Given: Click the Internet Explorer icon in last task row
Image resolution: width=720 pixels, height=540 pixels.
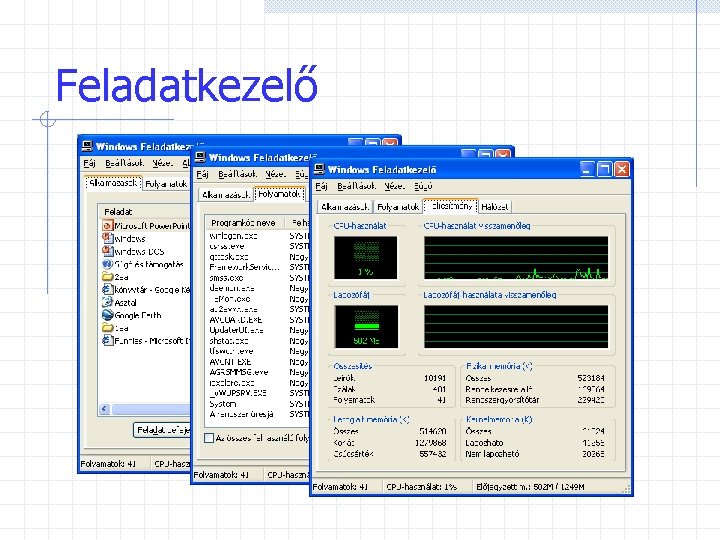Looking at the screenshot, I should coord(107,341).
